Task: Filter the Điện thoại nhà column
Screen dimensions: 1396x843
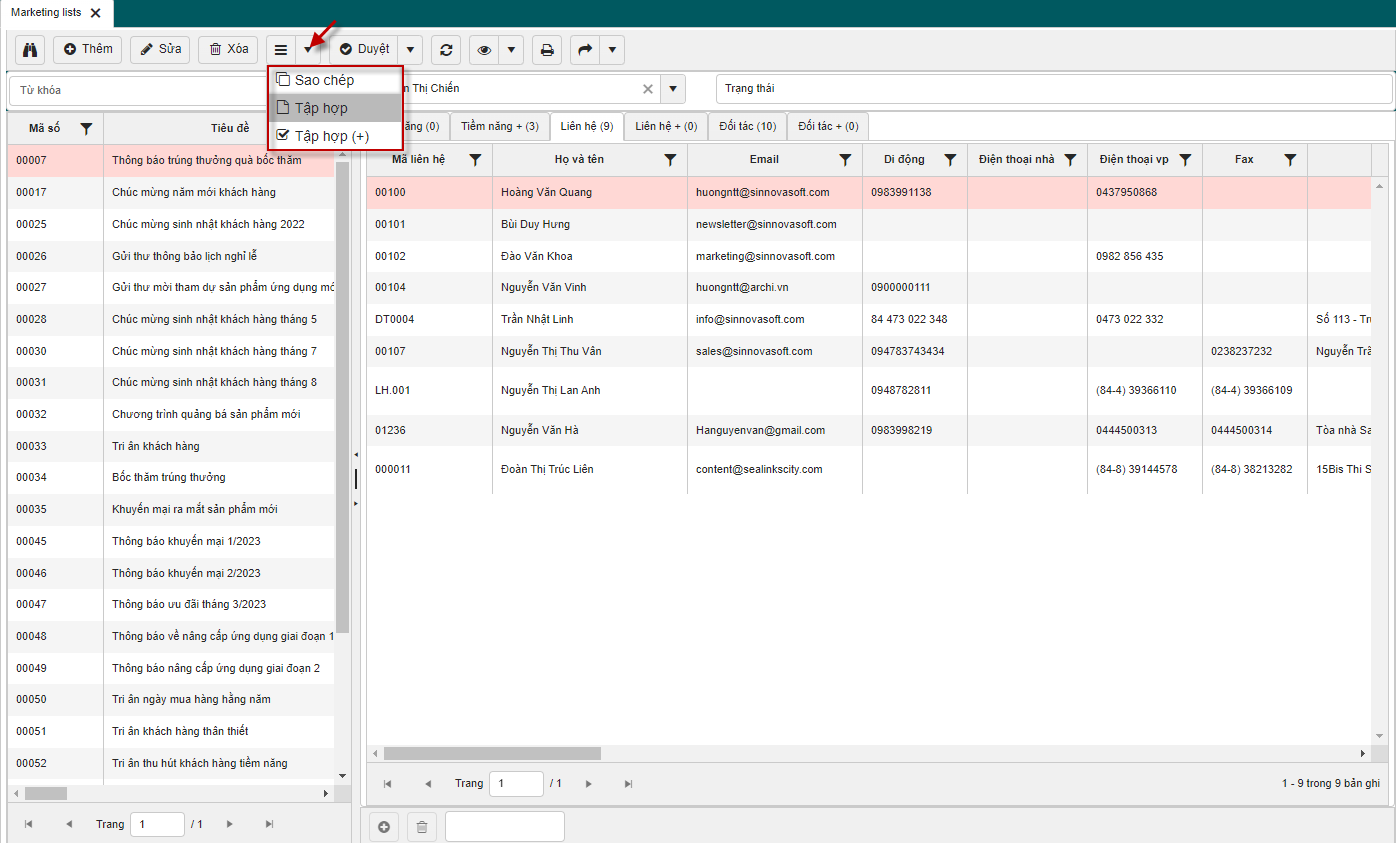Action: pos(1070,159)
